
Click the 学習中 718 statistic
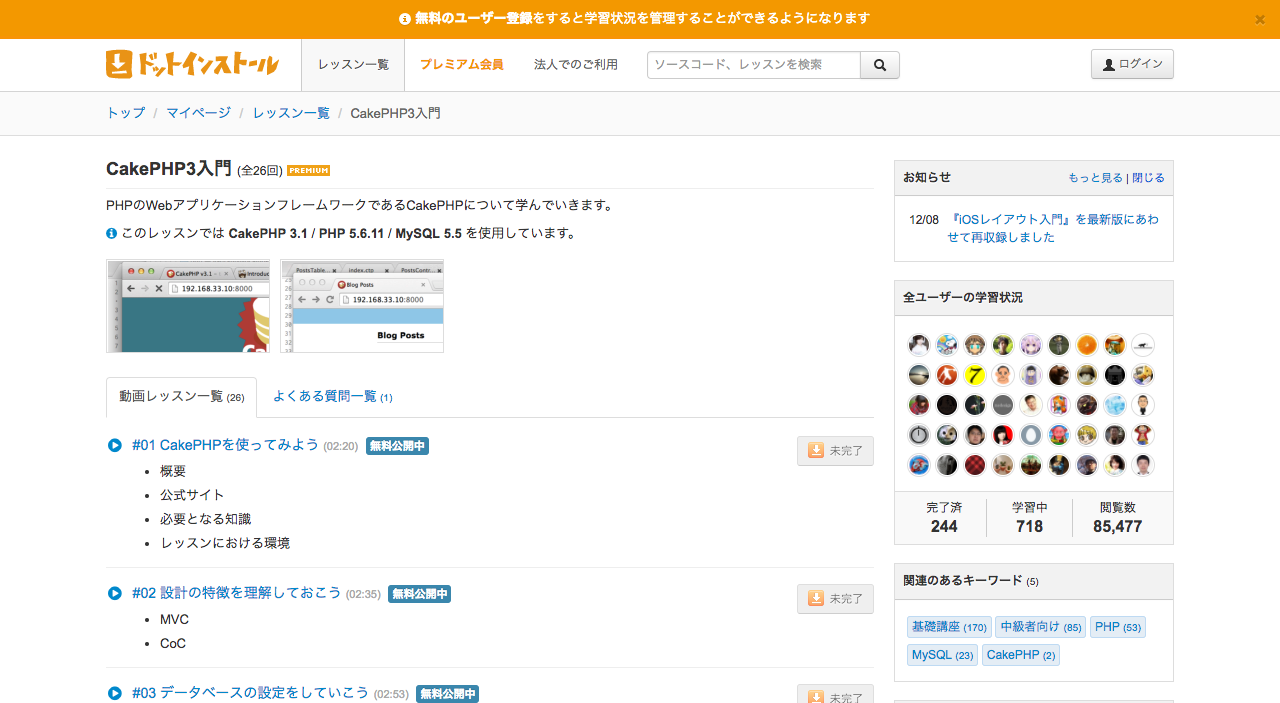[1029, 518]
